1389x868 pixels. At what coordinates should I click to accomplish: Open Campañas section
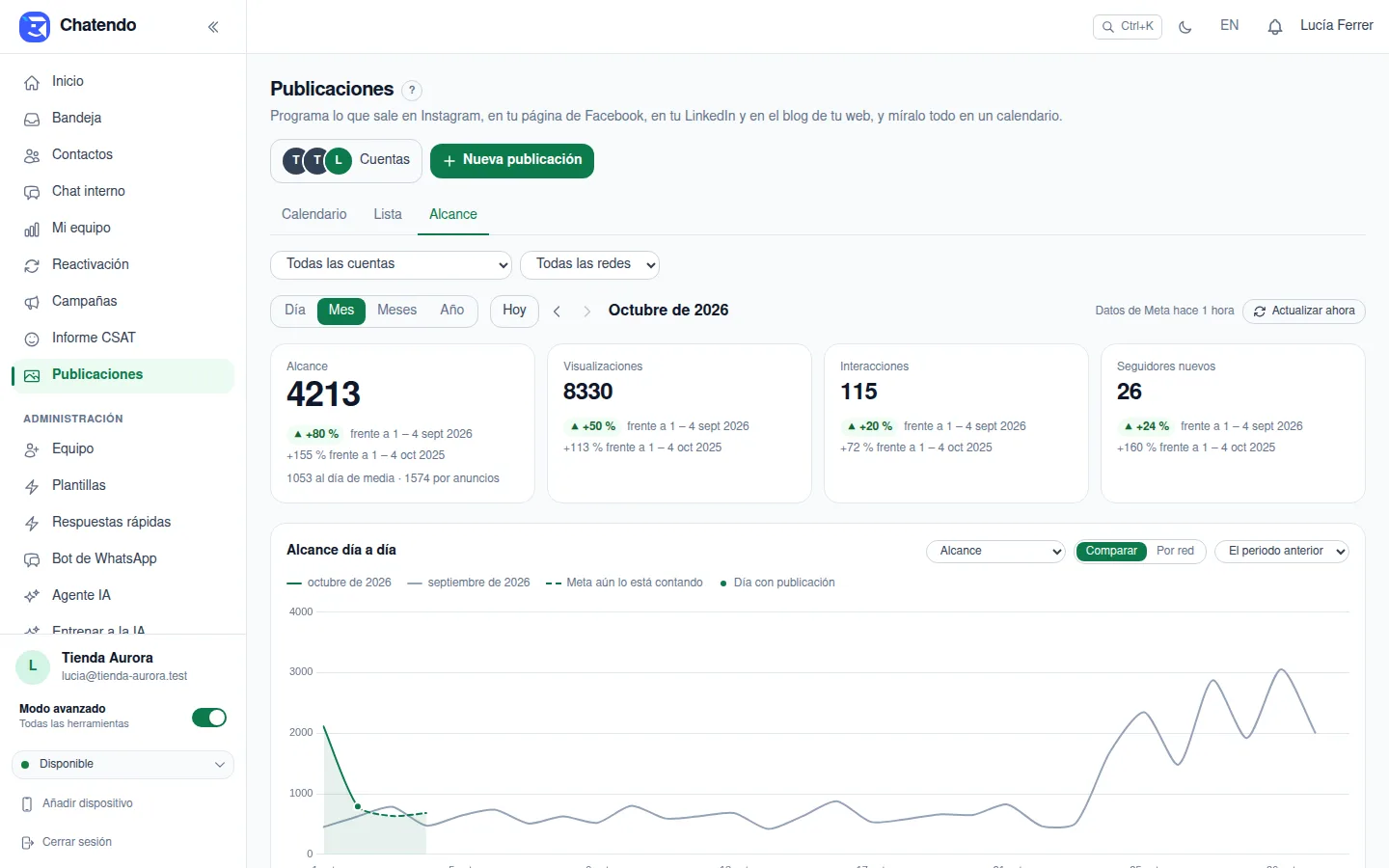pos(123,302)
